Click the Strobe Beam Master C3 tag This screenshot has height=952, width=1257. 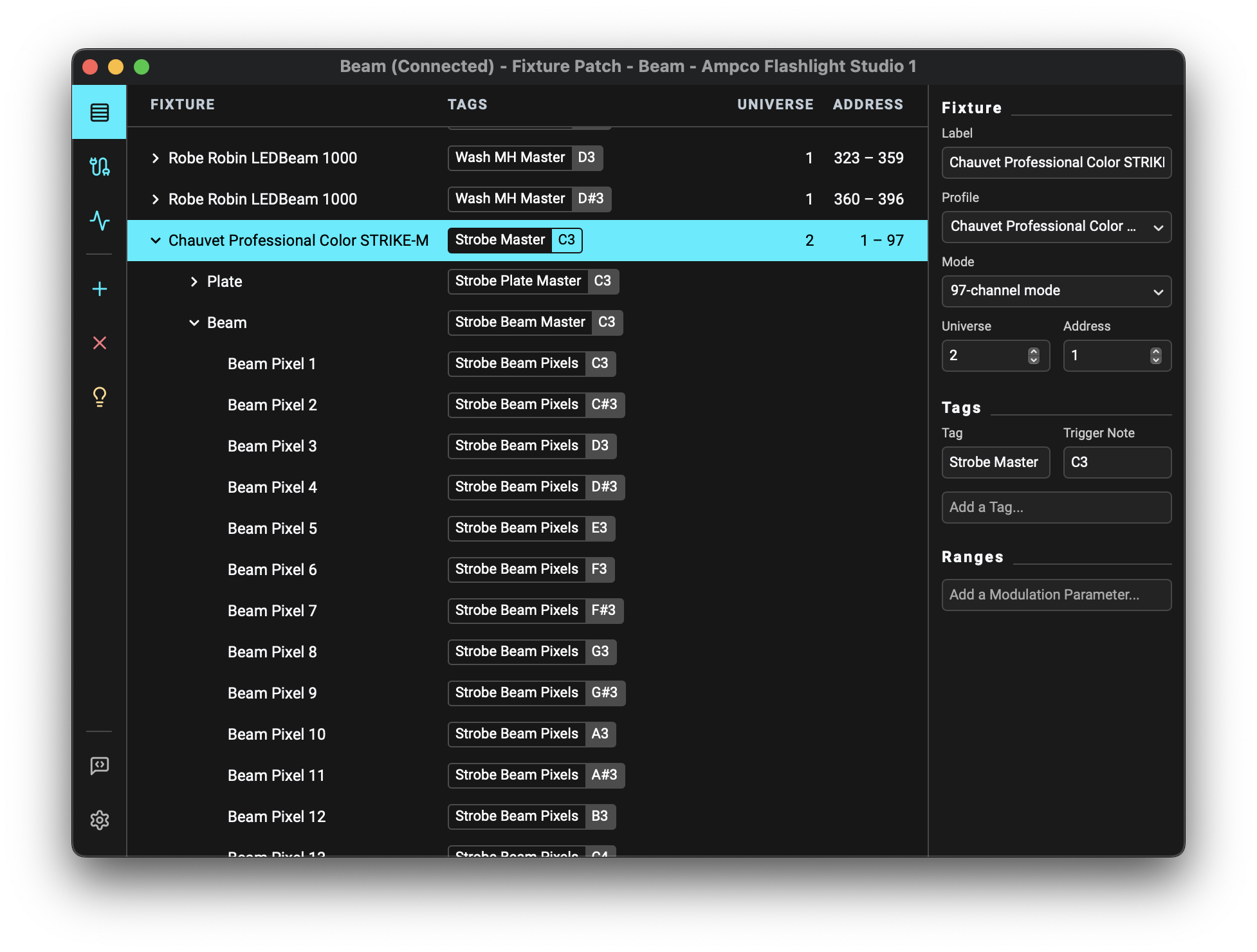coord(535,322)
